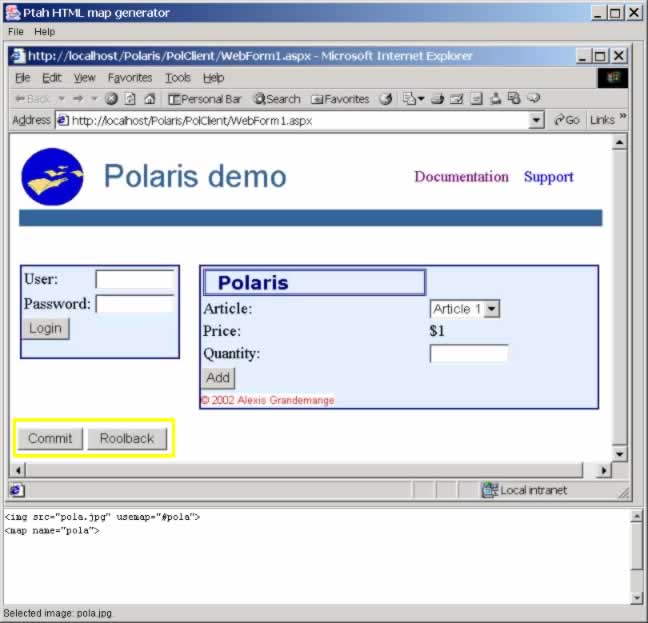The width and height of the screenshot is (648, 623).
Task: Toggle the Personal Bar
Action: (x=204, y=99)
